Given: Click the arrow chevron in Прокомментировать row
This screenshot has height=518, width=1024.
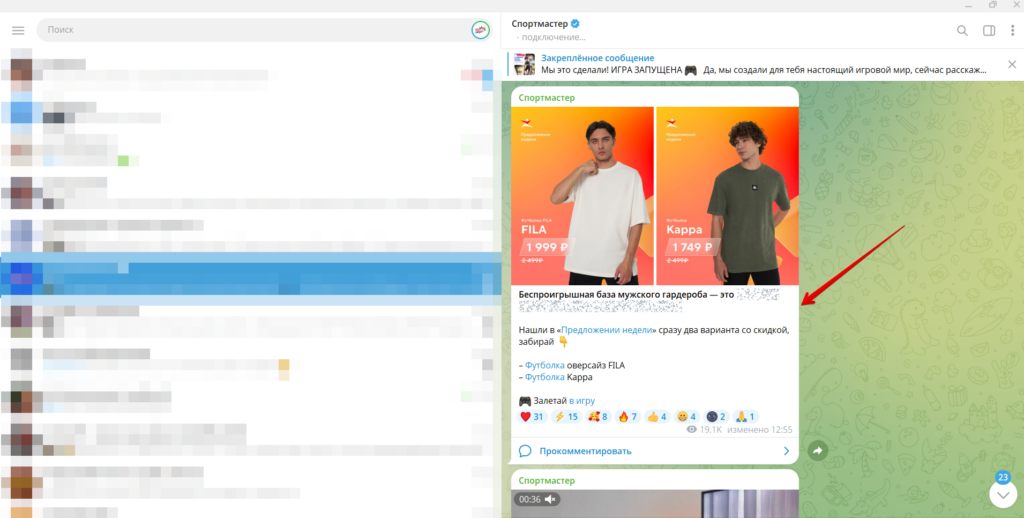Looking at the screenshot, I should click(x=786, y=451).
